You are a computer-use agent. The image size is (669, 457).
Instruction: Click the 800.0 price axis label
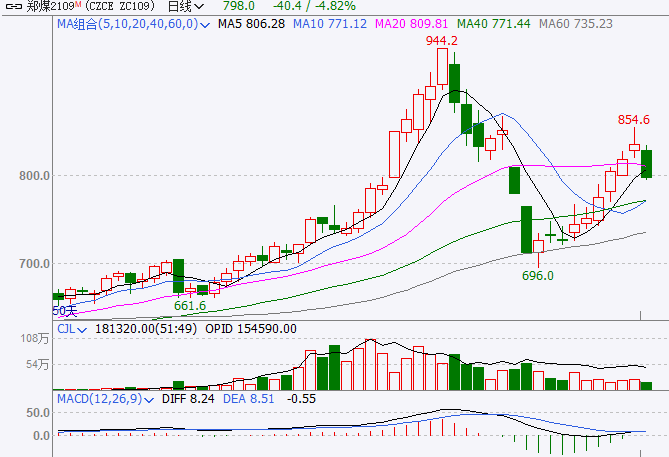[x=35, y=176]
